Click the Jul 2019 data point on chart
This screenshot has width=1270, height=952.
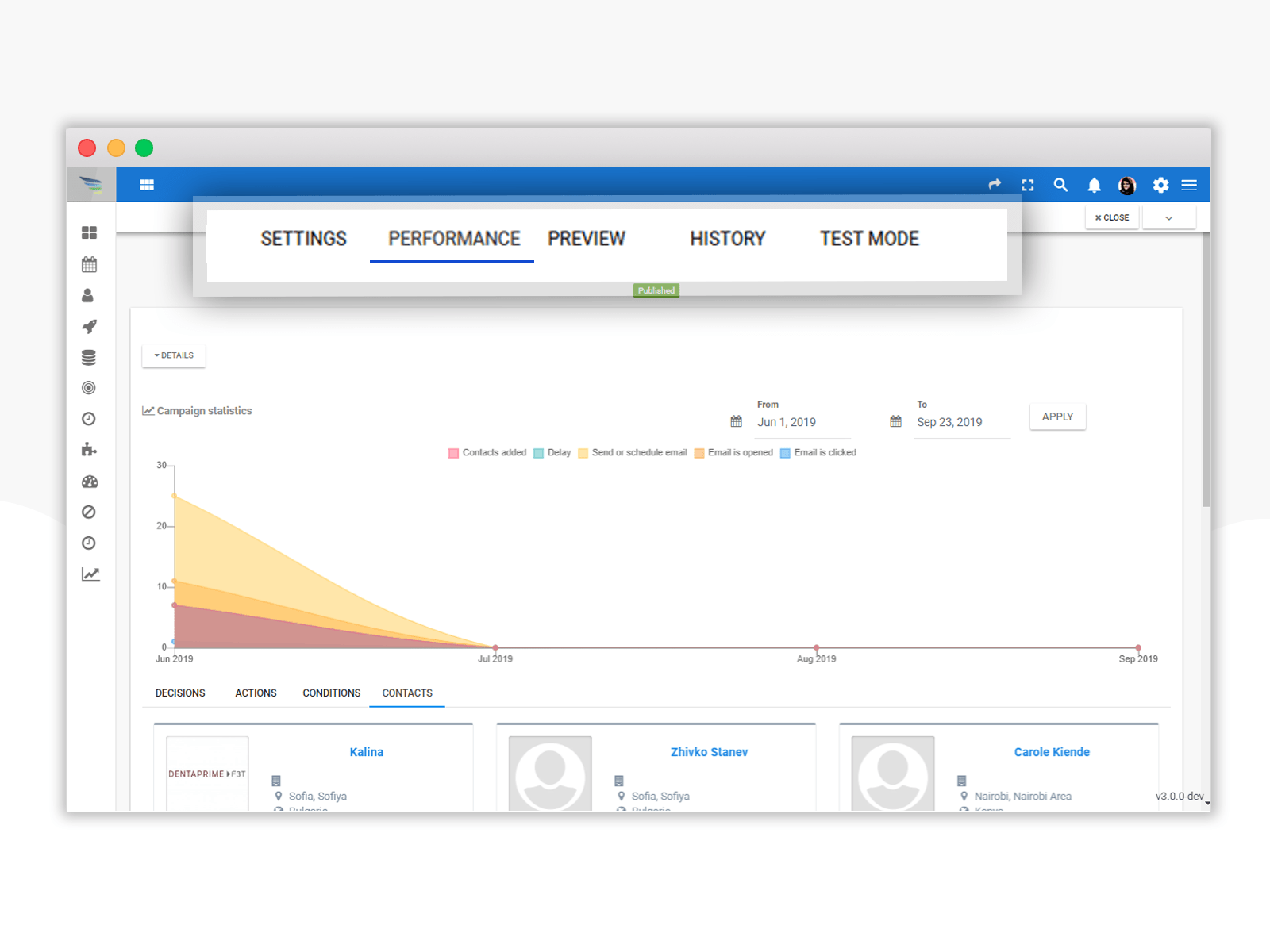click(x=495, y=648)
